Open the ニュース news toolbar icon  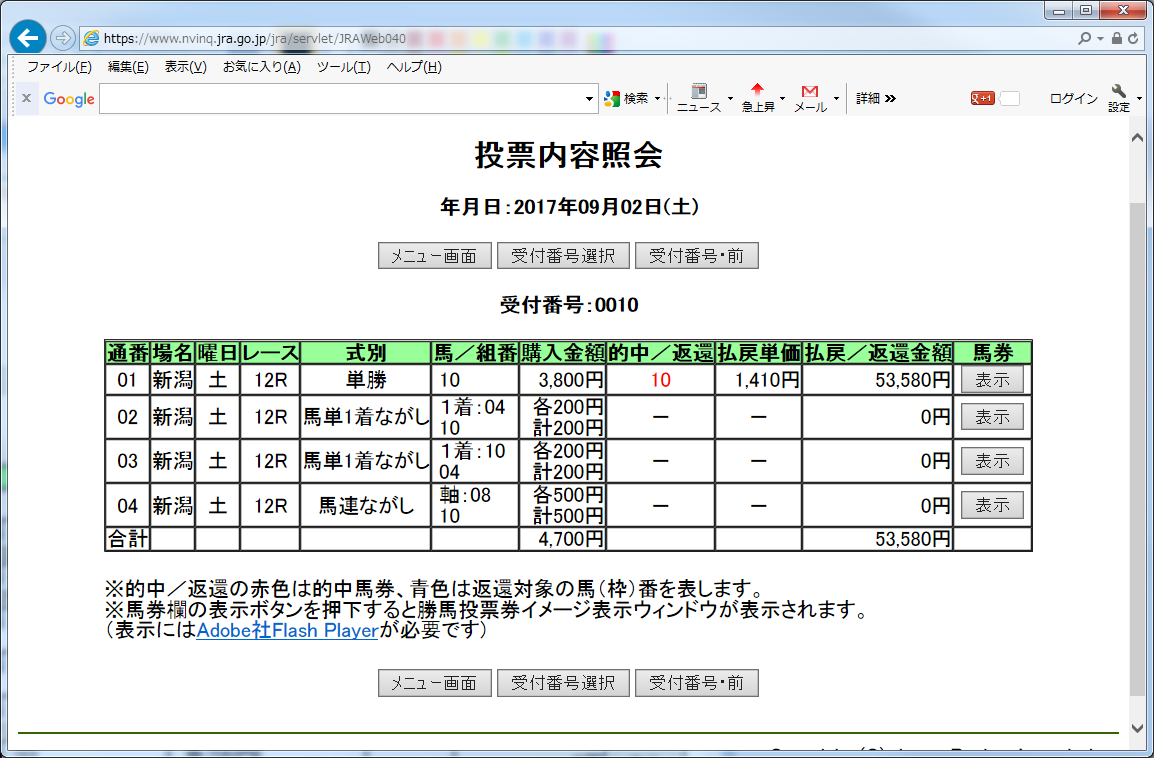pyautogui.click(x=698, y=91)
